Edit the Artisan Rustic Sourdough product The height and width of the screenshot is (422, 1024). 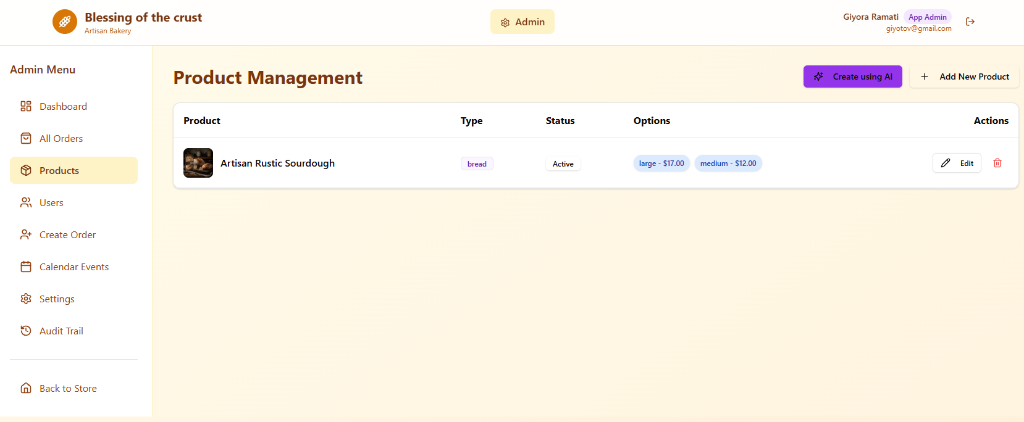[x=957, y=163]
